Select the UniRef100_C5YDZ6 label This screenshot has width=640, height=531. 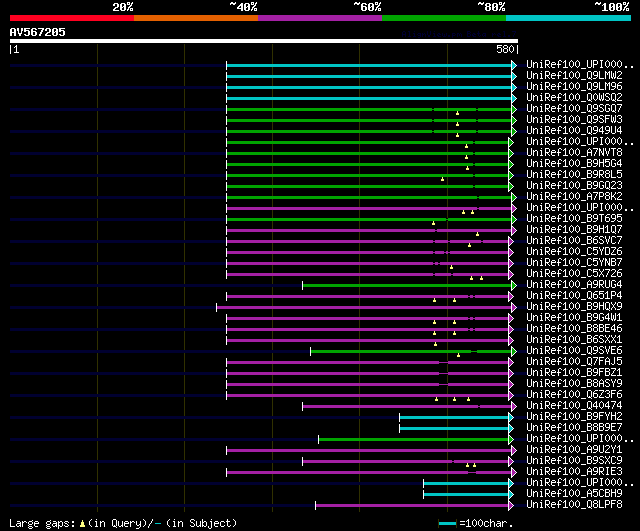tap(574, 252)
